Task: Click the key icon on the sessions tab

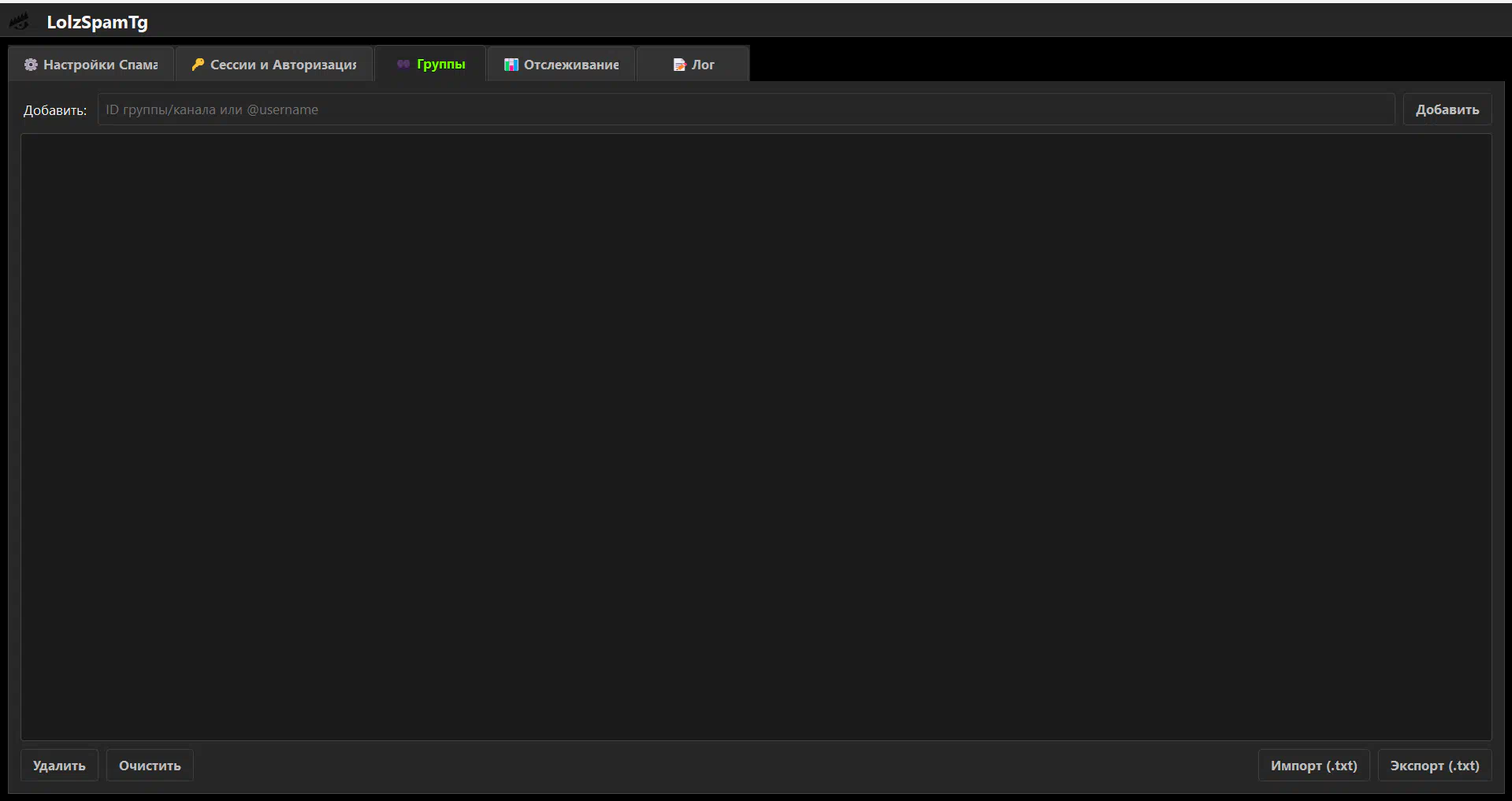Action: (198, 65)
